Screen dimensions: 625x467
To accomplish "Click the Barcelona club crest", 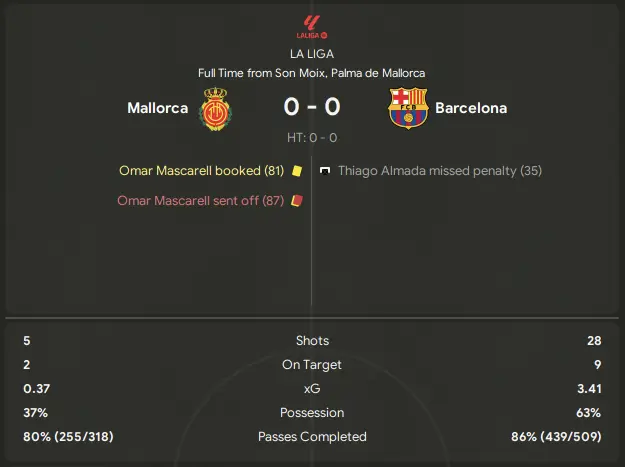I will pyautogui.click(x=408, y=108).
